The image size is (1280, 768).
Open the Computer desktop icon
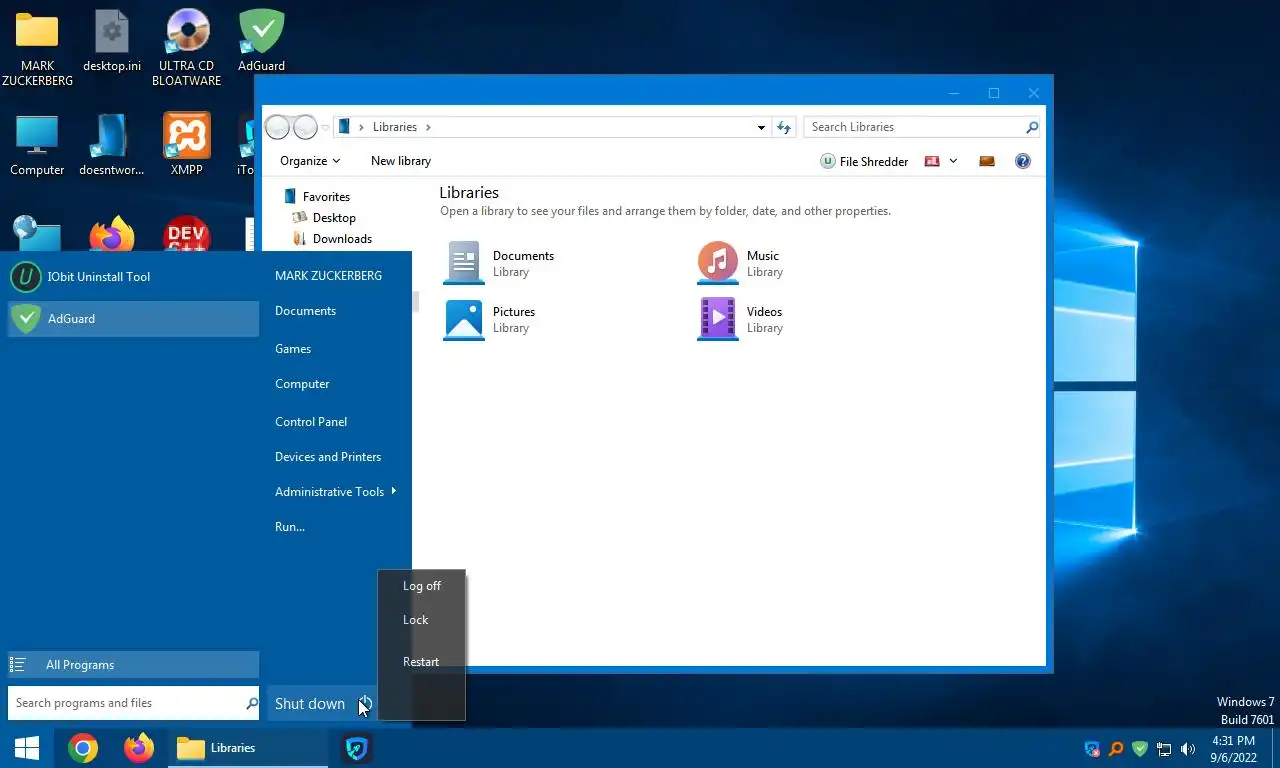click(x=37, y=145)
